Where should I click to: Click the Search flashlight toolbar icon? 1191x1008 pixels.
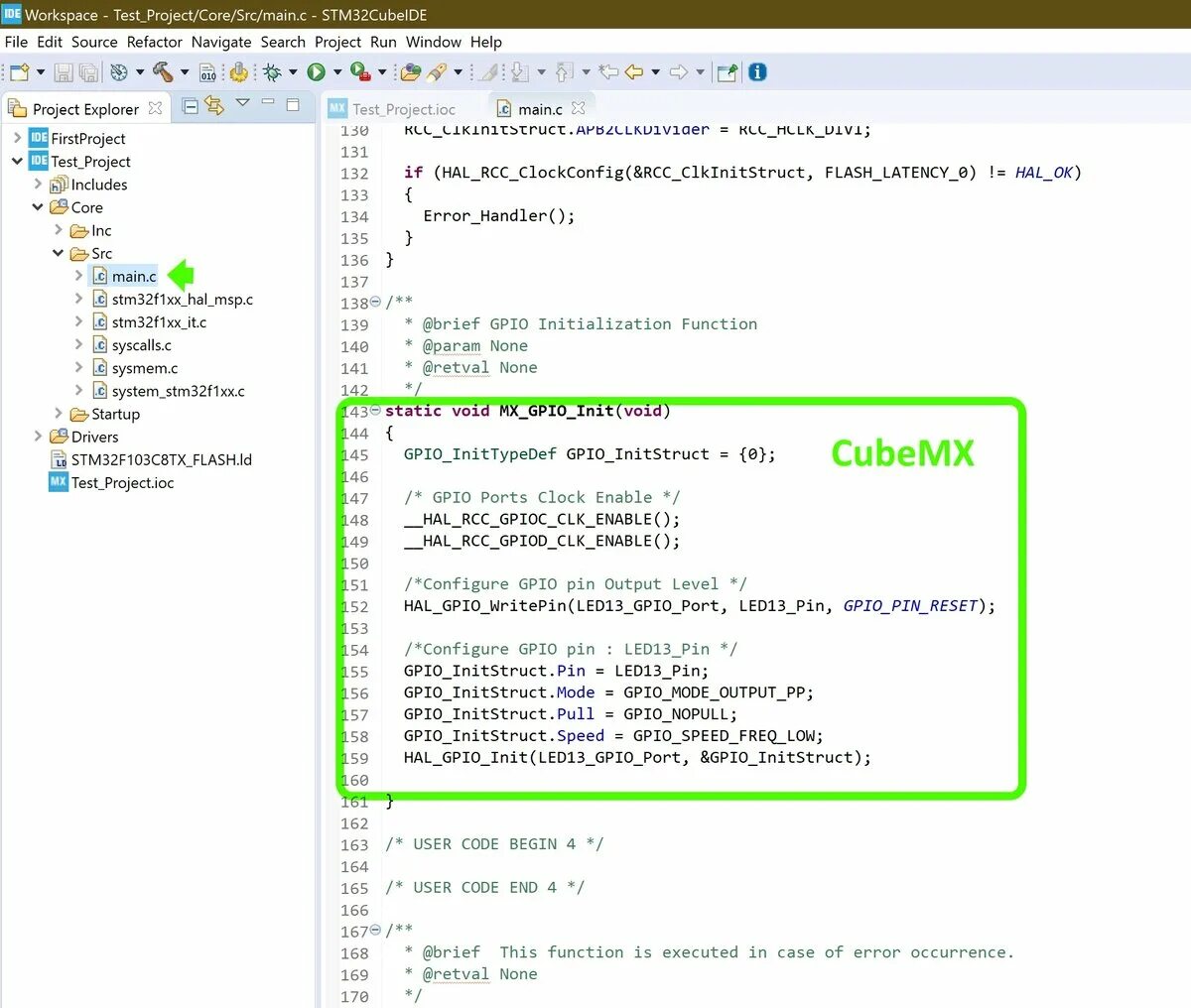(x=437, y=72)
